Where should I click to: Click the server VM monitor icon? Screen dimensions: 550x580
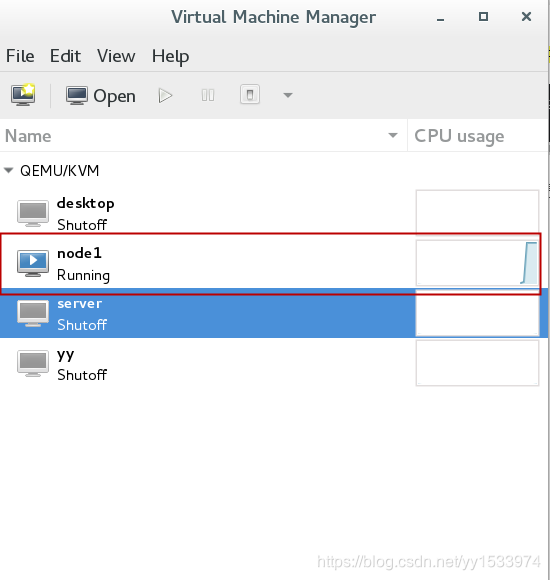click(x=33, y=313)
